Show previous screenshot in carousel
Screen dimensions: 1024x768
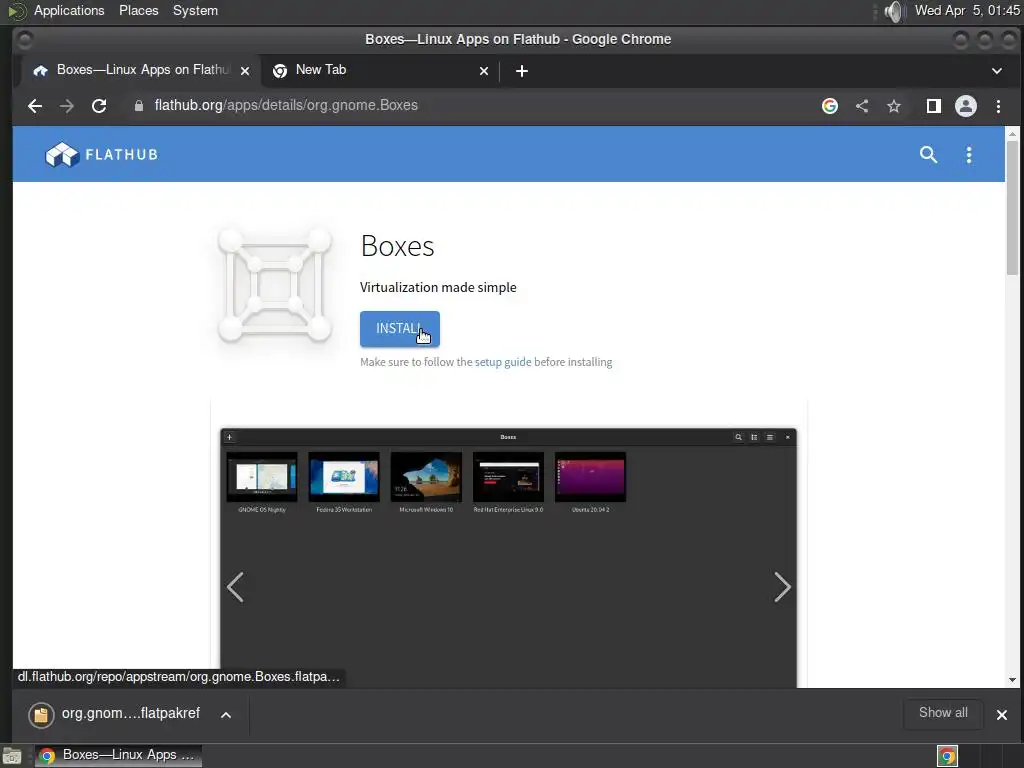pos(235,586)
